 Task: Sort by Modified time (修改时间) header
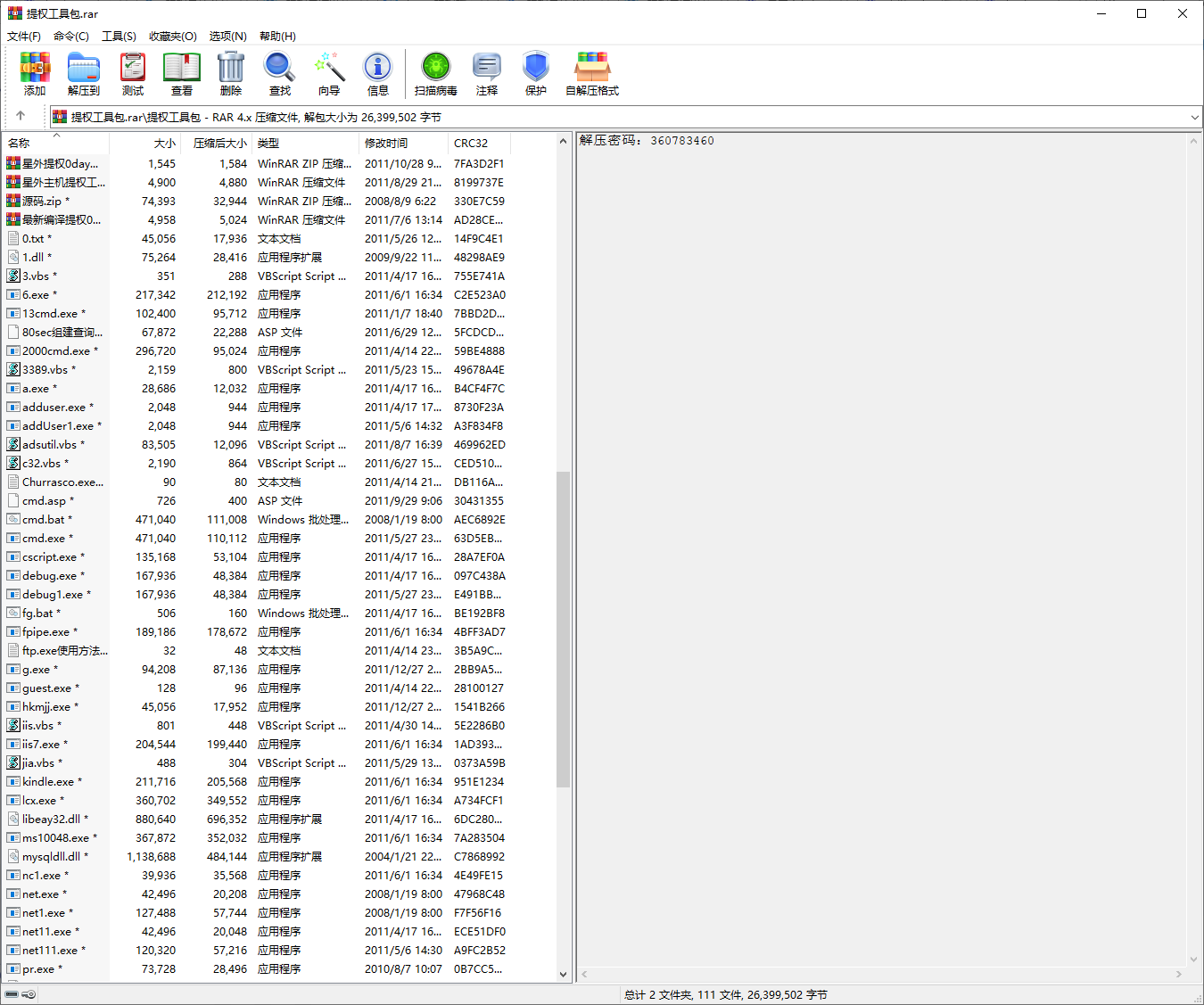(386, 144)
